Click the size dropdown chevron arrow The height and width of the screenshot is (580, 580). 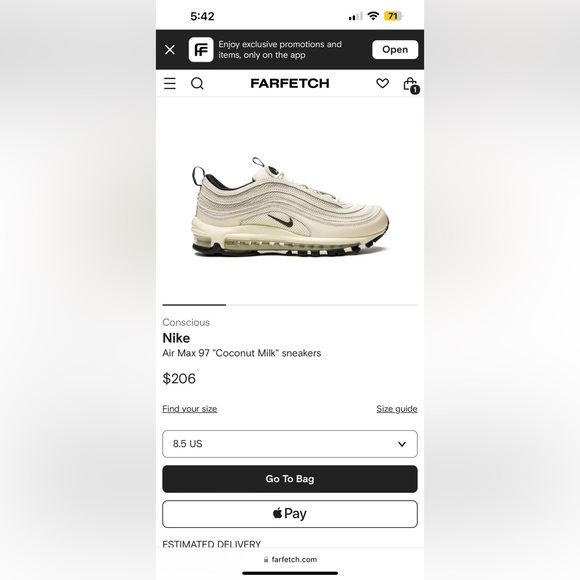point(402,444)
